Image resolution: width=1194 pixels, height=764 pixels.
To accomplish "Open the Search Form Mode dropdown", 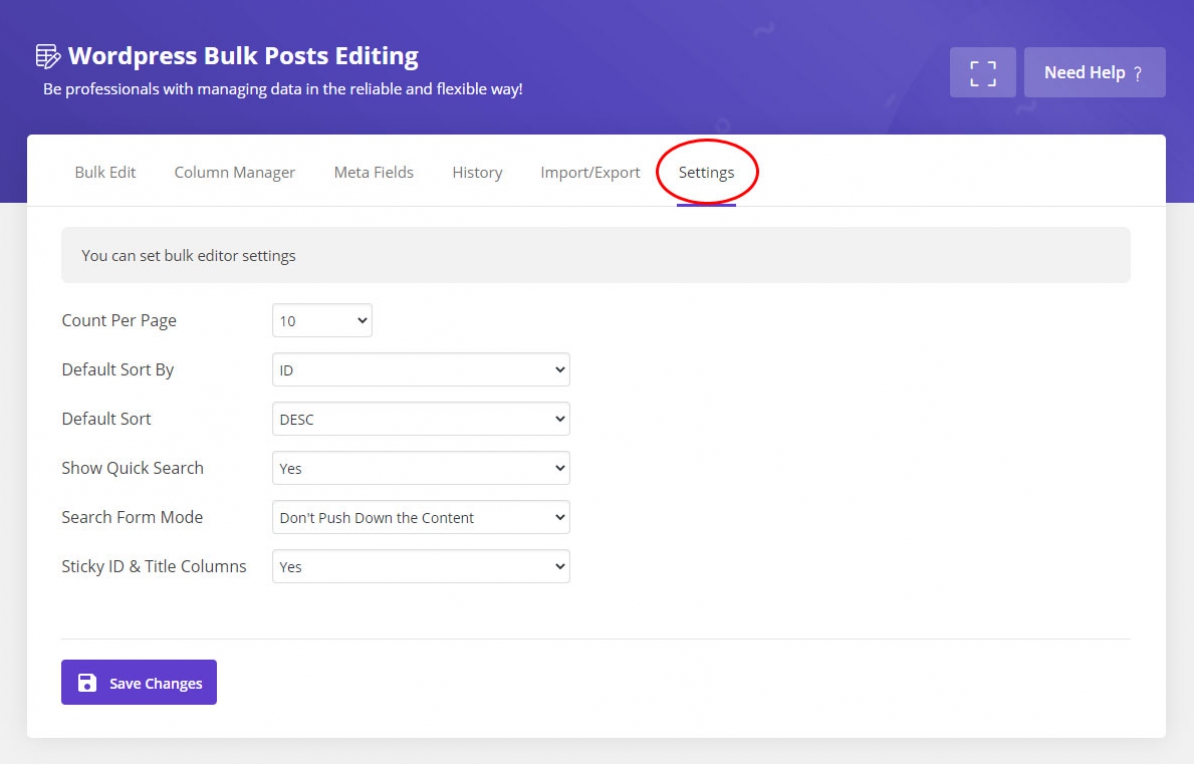I will pos(420,517).
